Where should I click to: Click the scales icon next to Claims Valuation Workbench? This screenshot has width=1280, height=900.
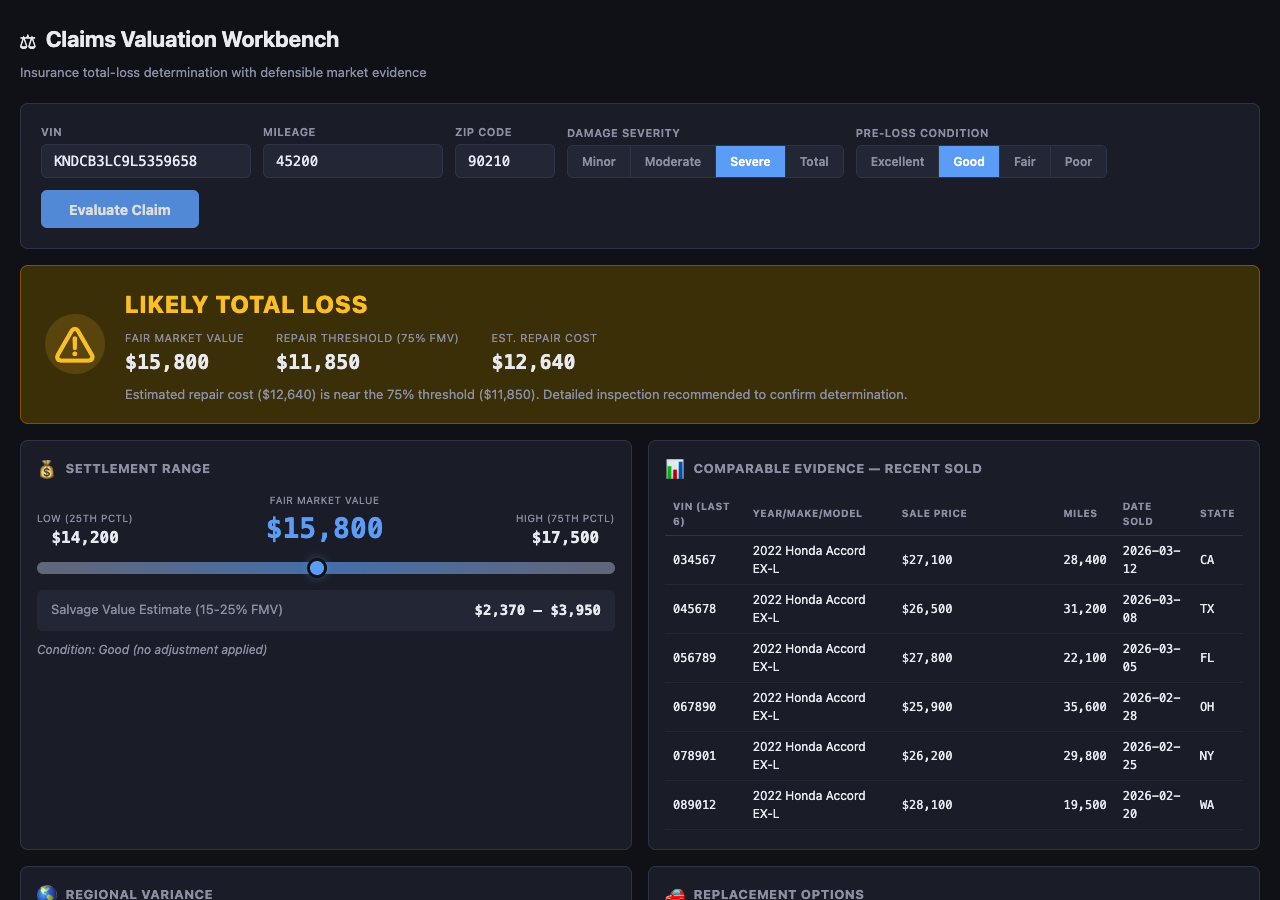(x=27, y=40)
